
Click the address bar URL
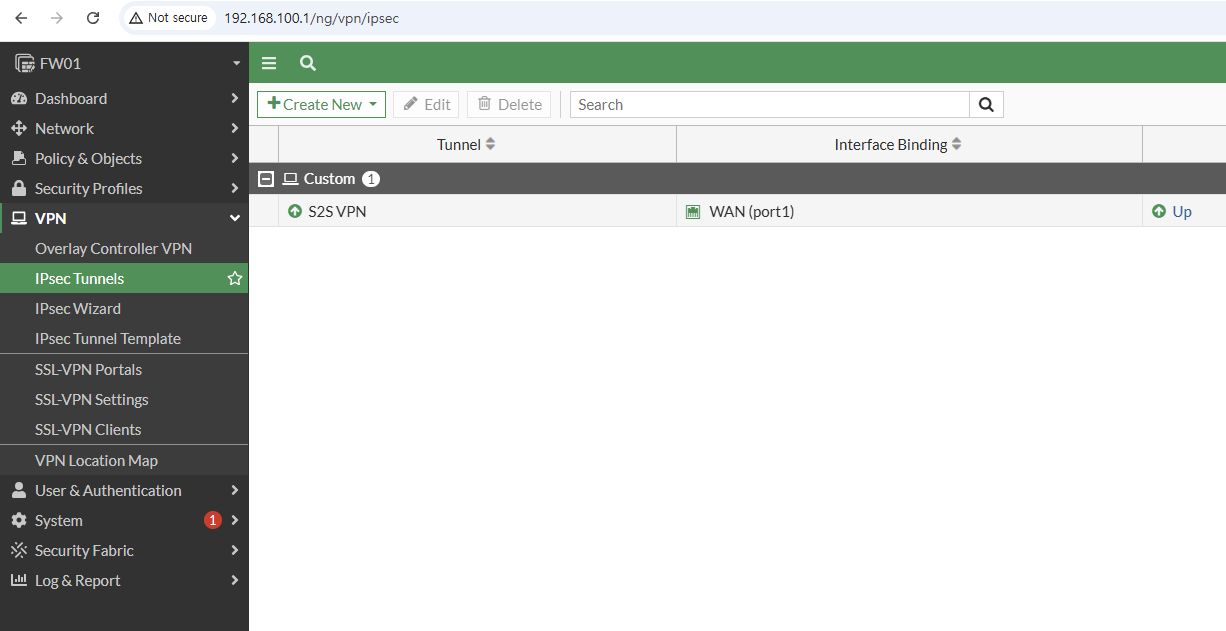pos(311,18)
